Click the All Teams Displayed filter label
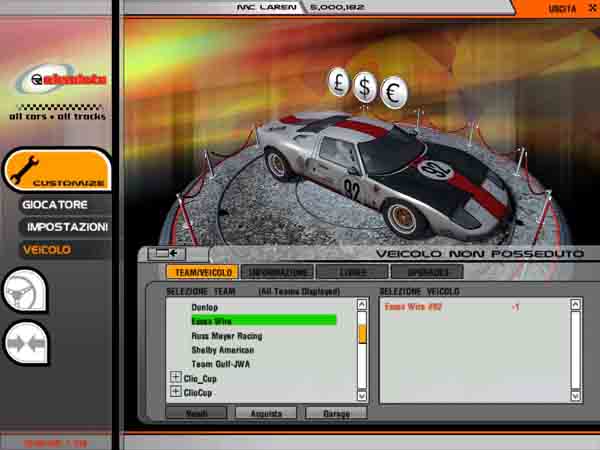This screenshot has height=450, width=600. pos(299,292)
